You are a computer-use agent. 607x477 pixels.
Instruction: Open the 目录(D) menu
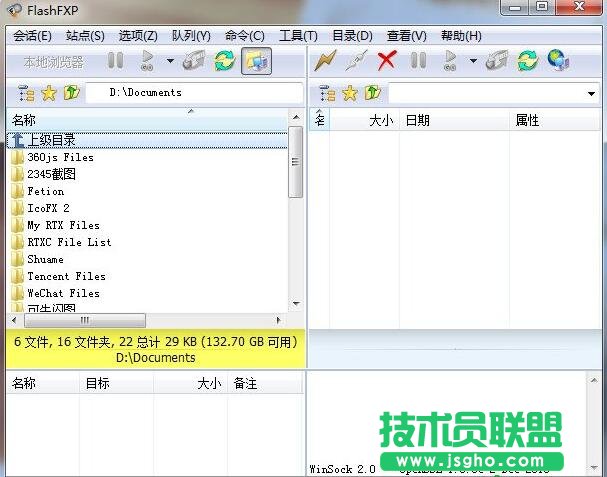click(x=353, y=36)
